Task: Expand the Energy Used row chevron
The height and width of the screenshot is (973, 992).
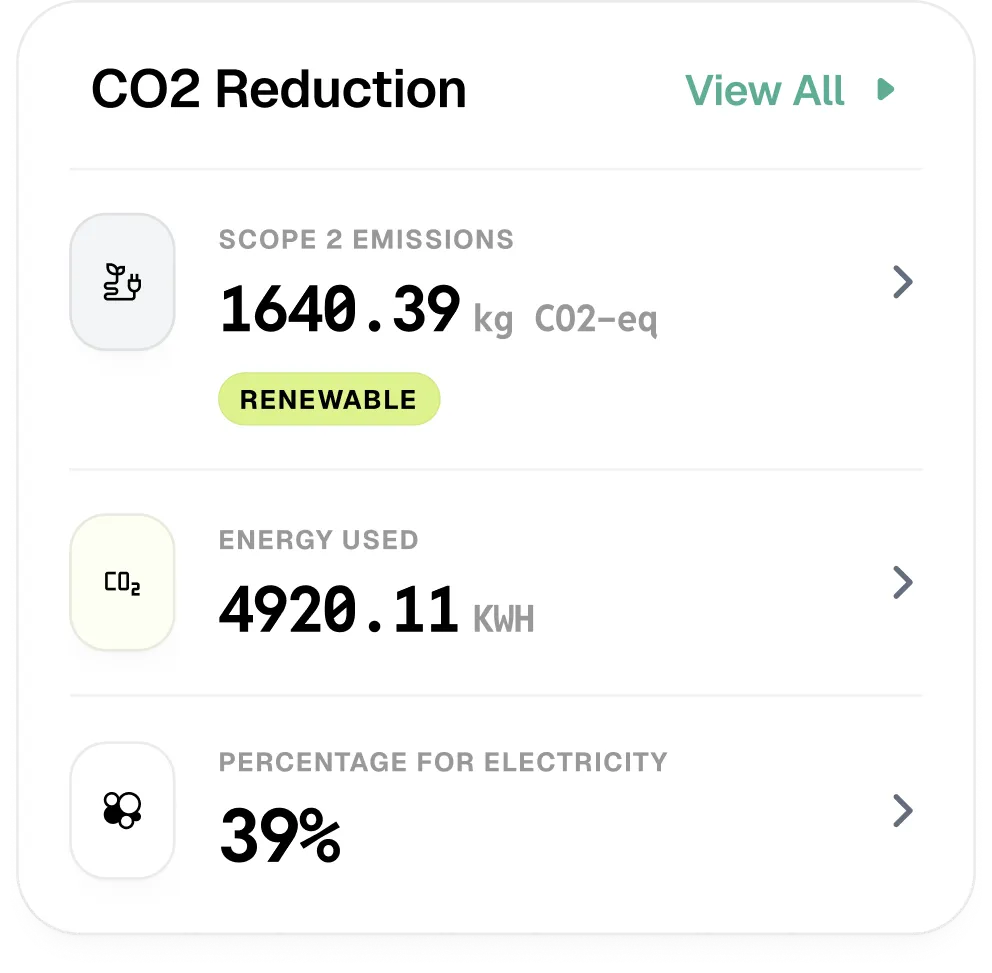Action: tap(902, 583)
